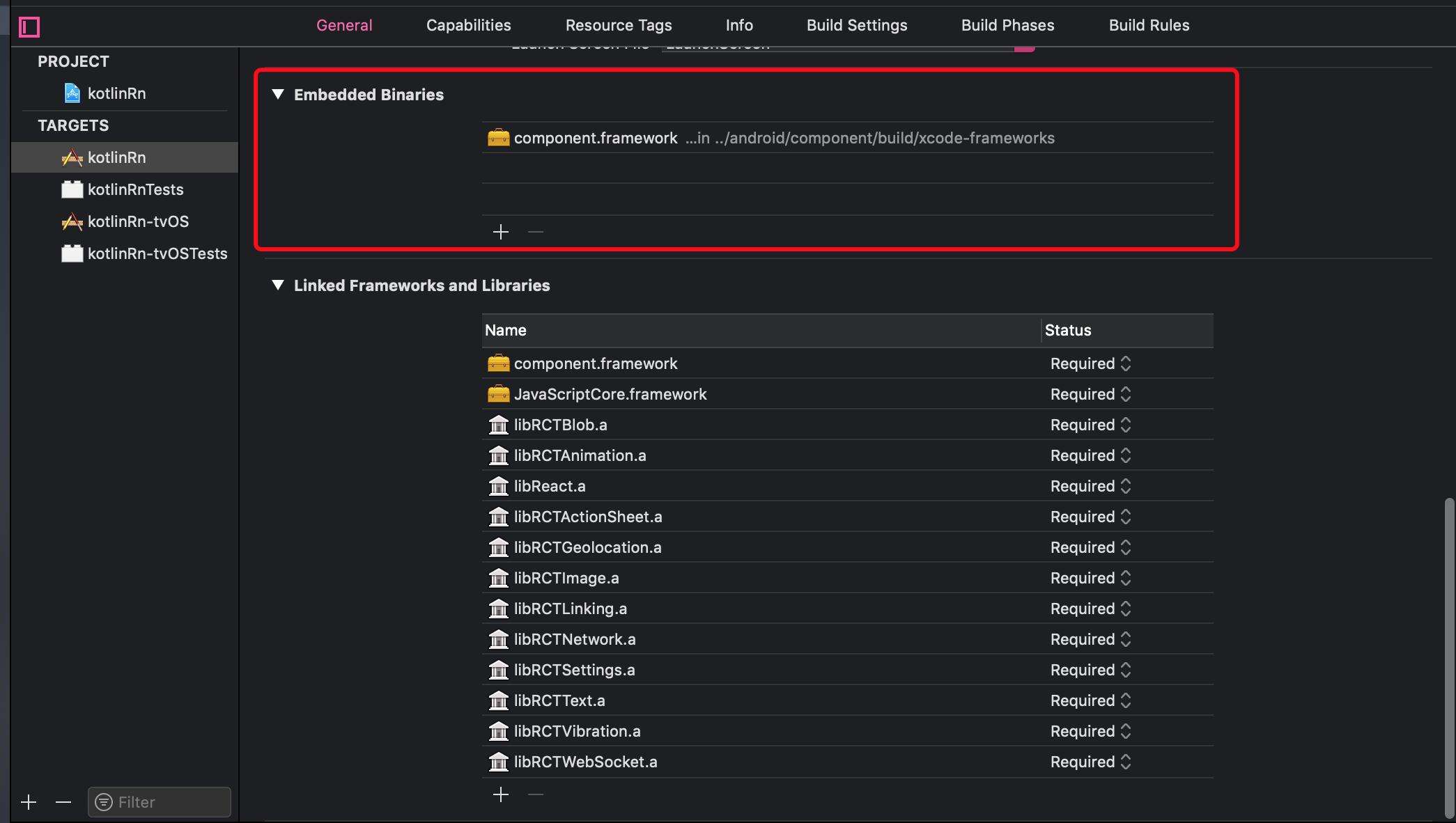Change the Required status for component.framework
Screen dimensions: 1456x823
pyautogui.click(x=1090, y=363)
